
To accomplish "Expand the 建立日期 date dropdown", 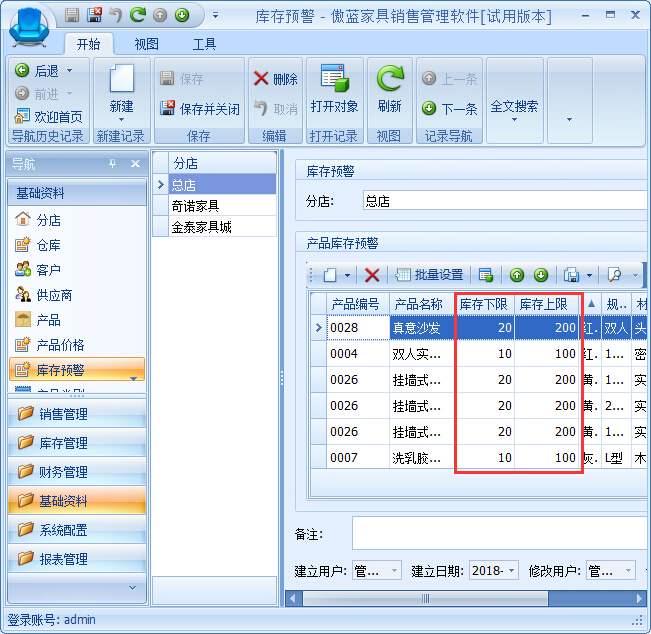I will (513, 571).
